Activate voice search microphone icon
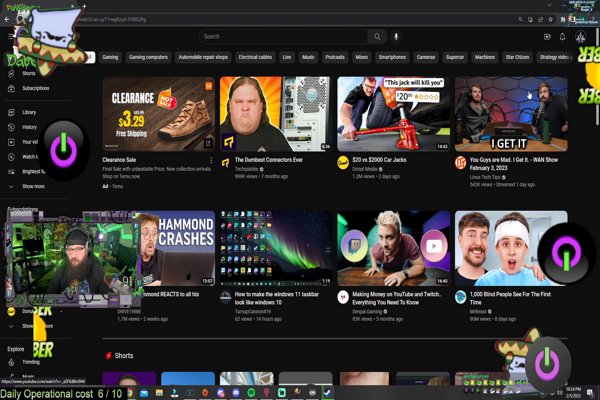 pyautogui.click(x=396, y=37)
